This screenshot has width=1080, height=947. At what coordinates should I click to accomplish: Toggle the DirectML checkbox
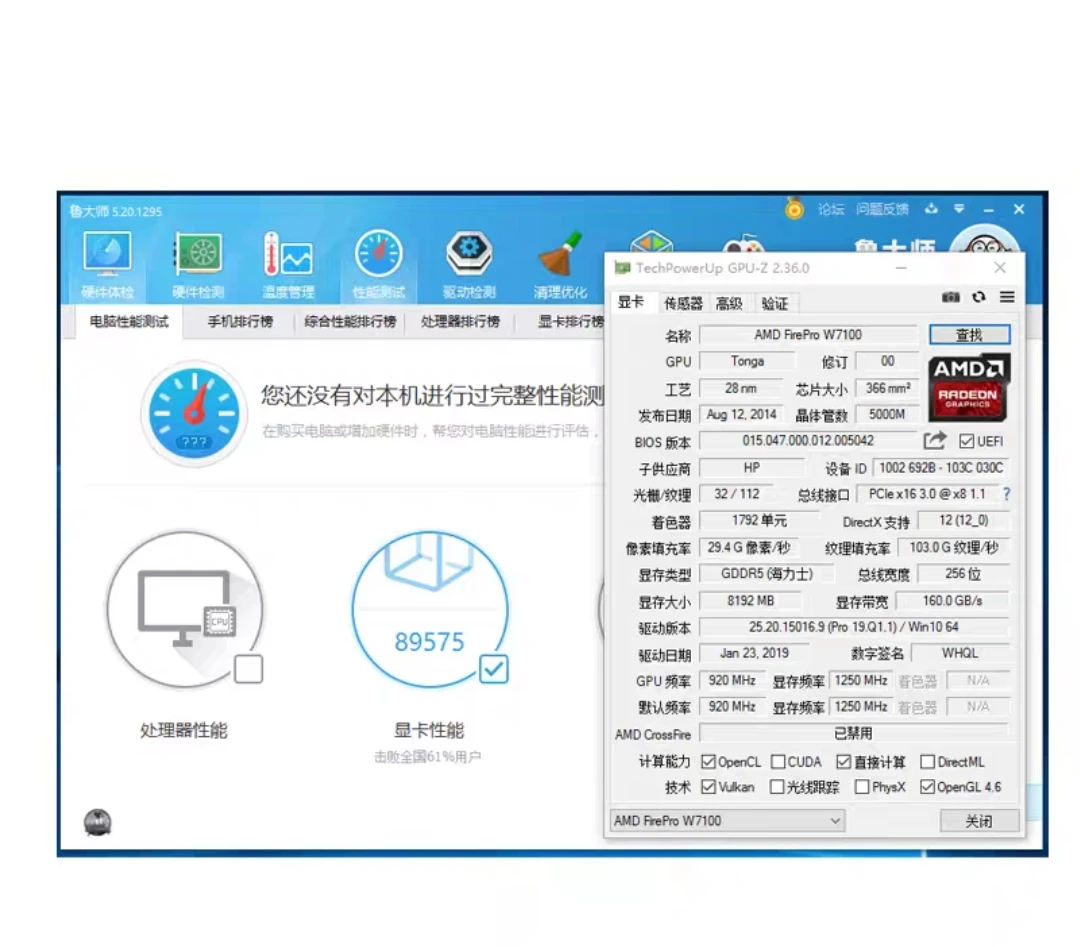pyautogui.click(x=928, y=762)
